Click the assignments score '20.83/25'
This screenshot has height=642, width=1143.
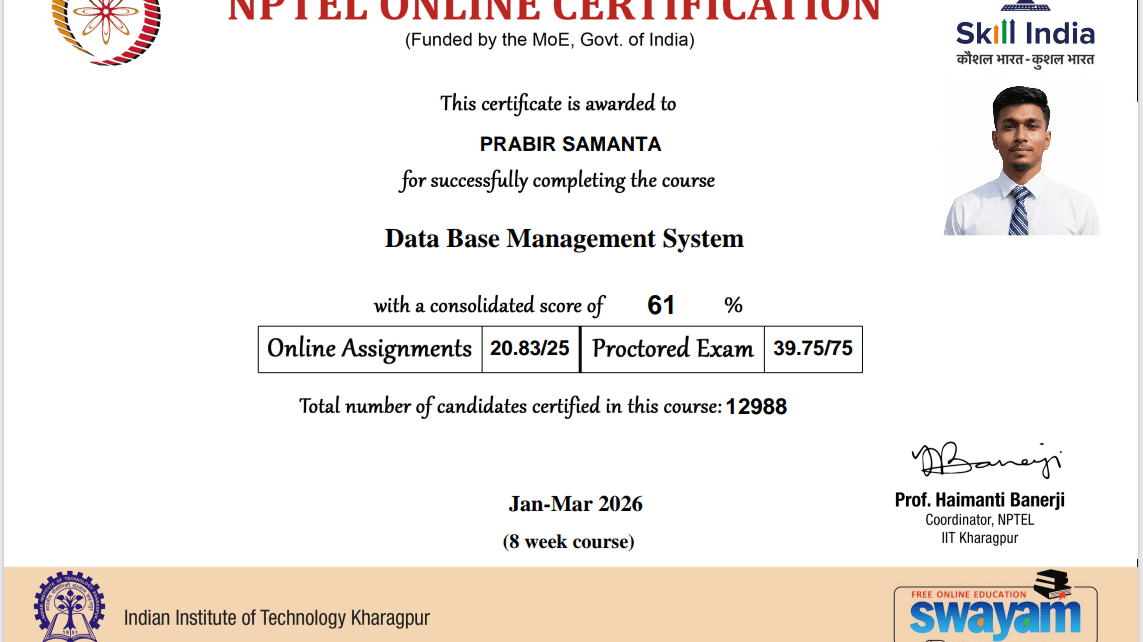point(530,349)
